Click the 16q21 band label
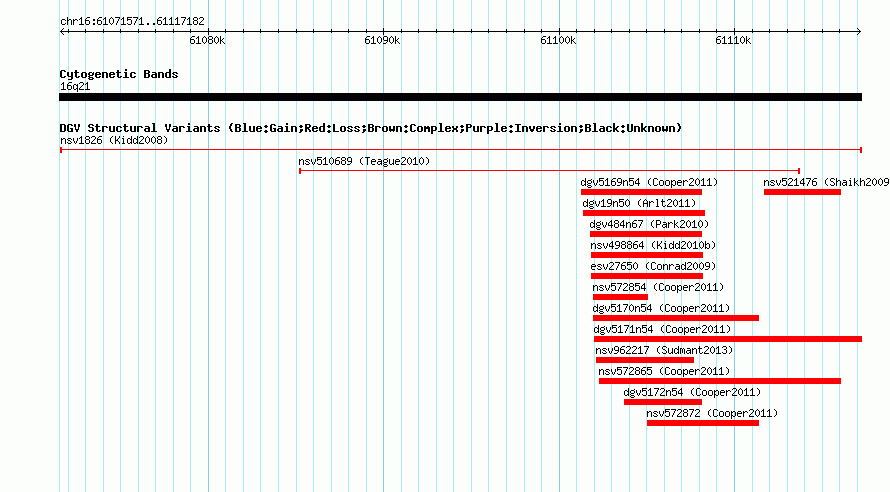The height and width of the screenshot is (492, 890). click(x=75, y=87)
